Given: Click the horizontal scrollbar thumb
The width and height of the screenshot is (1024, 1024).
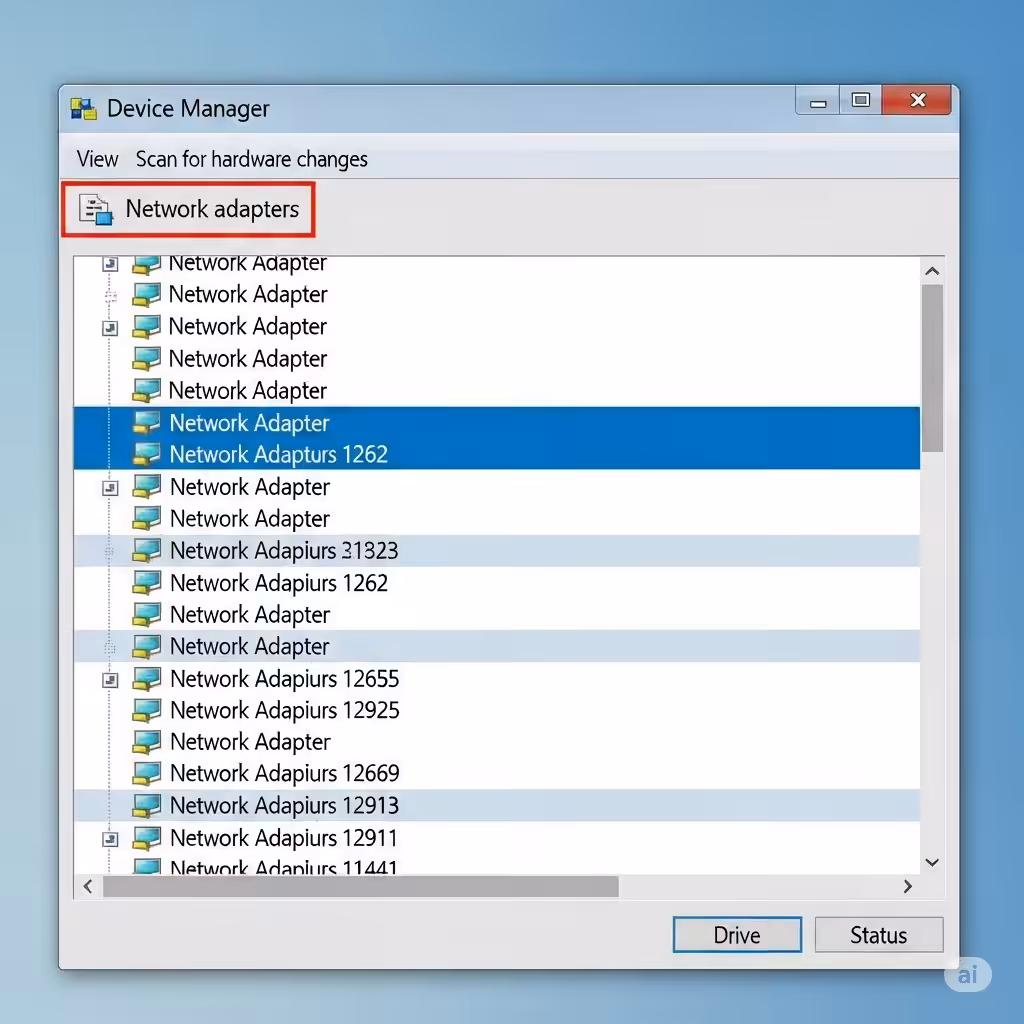Looking at the screenshot, I should pos(360,886).
